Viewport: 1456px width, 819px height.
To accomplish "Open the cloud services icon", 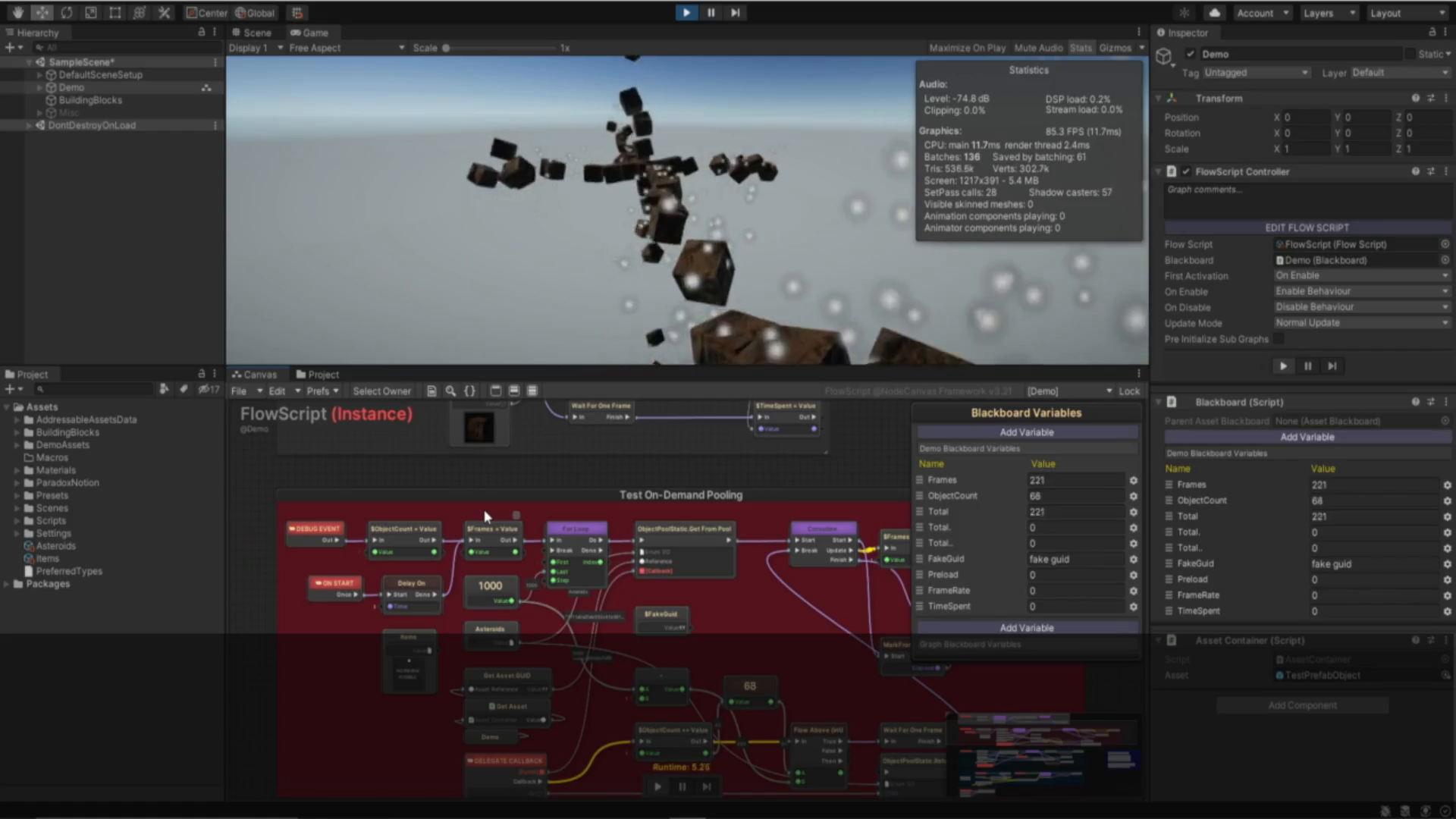I will pyautogui.click(x=1214, y=13).
